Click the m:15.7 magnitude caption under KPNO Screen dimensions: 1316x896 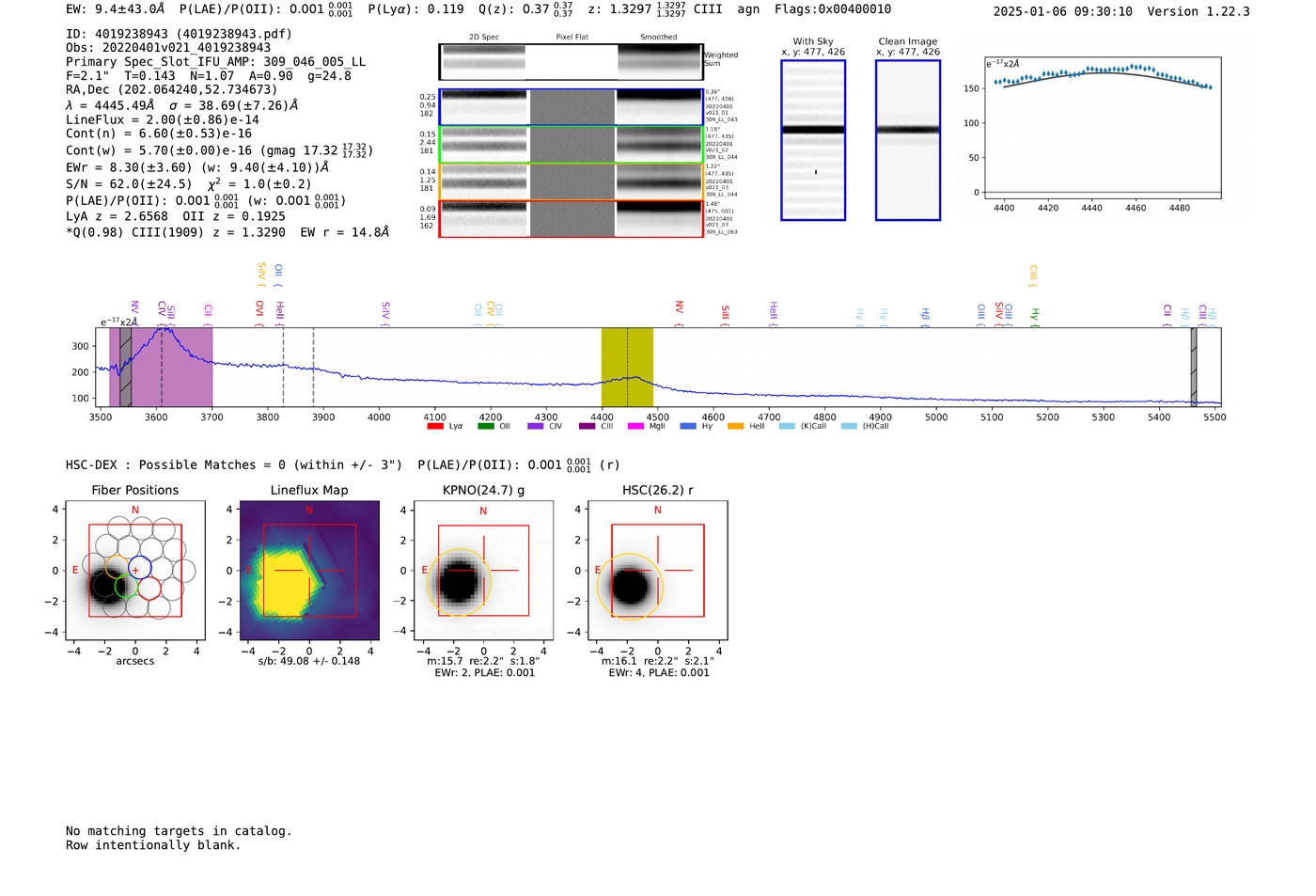pos(483,661)
